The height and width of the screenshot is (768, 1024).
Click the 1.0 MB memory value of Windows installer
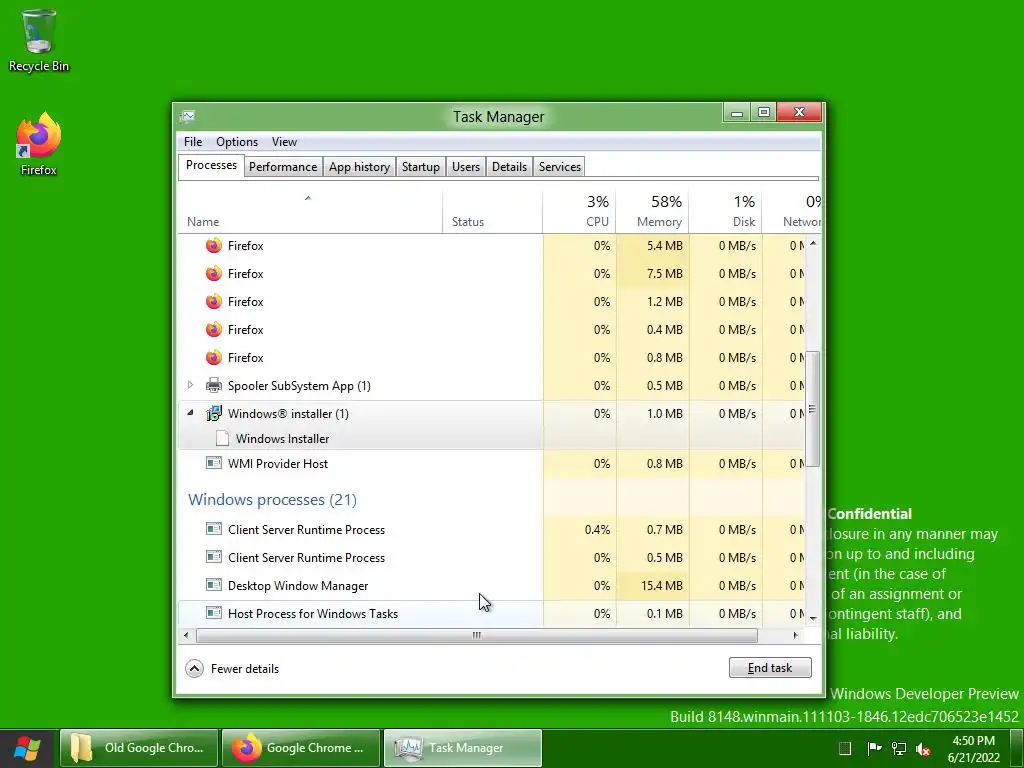[664, 414]
